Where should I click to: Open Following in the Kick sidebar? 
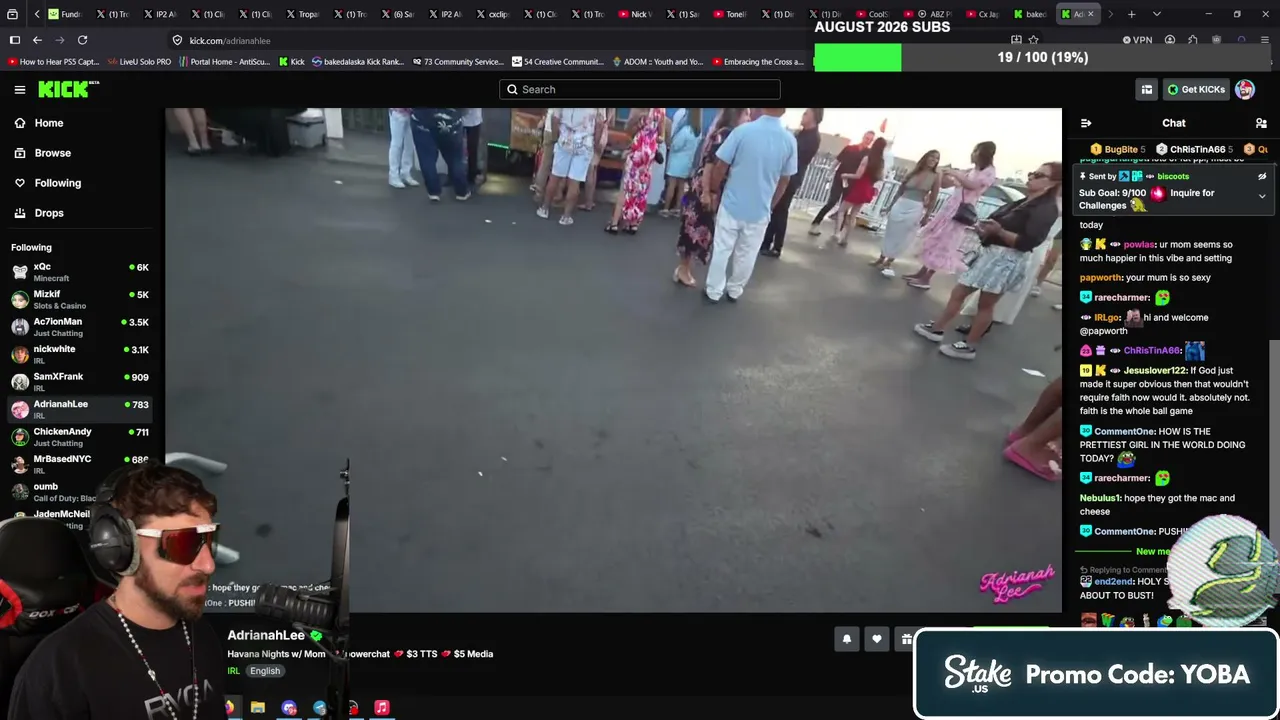pos(57,183)
